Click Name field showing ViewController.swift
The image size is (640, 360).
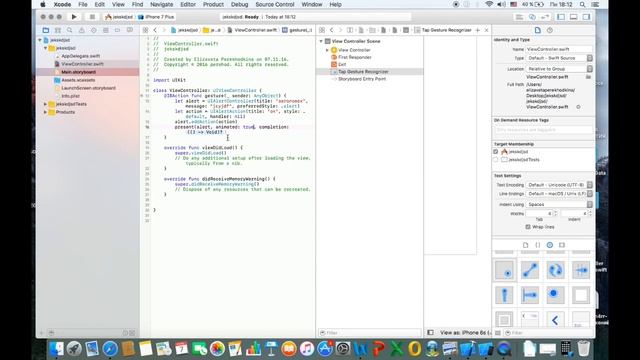point(559,49)
